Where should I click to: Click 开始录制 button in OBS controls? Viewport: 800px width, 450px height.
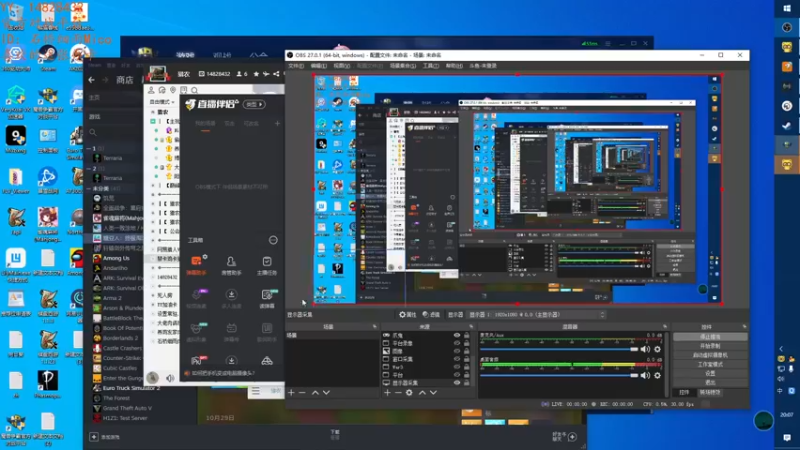tap(710, 346)
